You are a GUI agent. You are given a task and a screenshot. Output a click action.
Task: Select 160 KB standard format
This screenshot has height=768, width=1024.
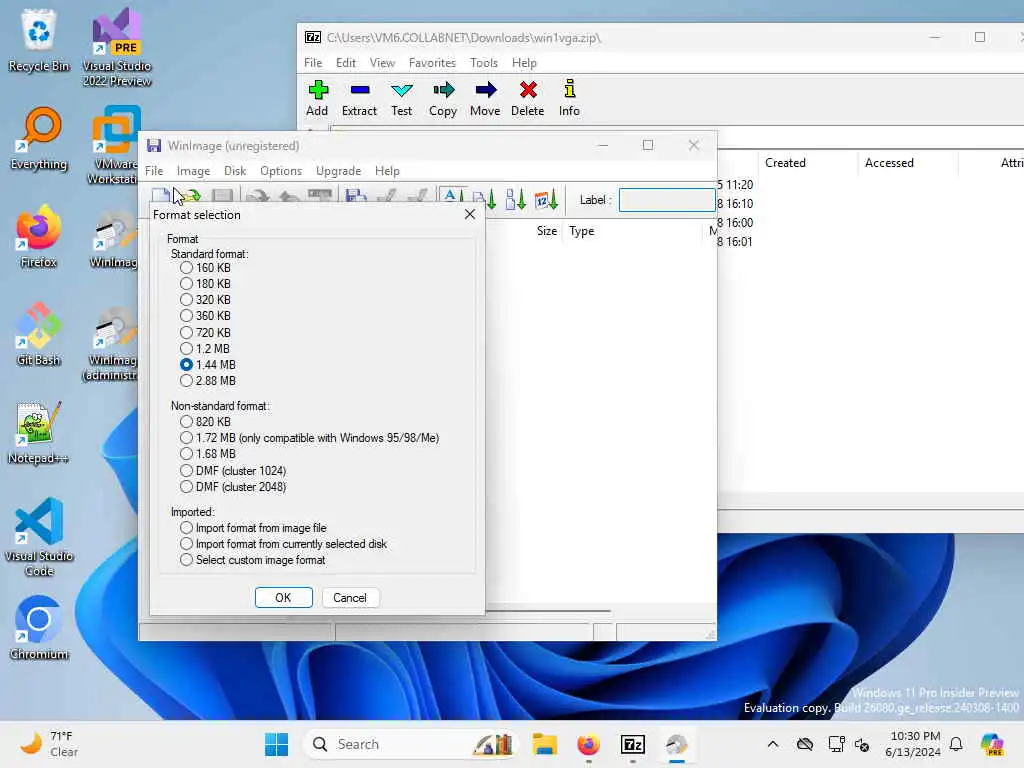click(x=205, y=268)
